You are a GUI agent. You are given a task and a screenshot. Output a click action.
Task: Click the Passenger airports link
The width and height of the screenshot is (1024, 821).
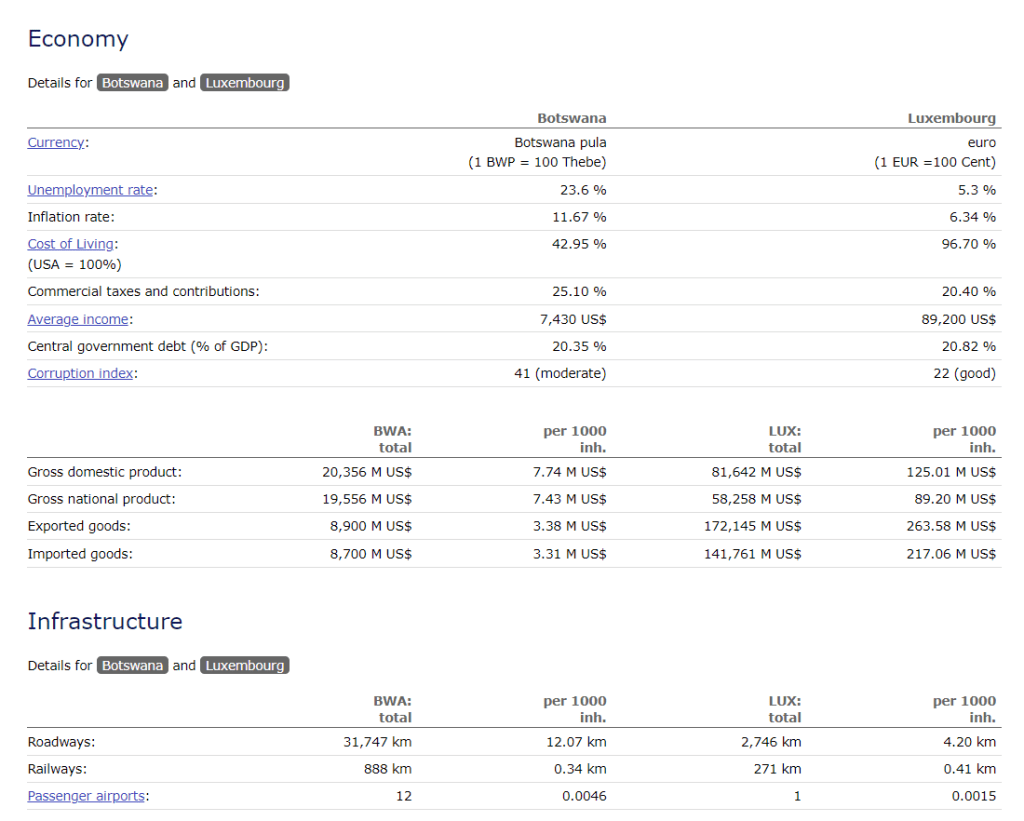point(86,796)
